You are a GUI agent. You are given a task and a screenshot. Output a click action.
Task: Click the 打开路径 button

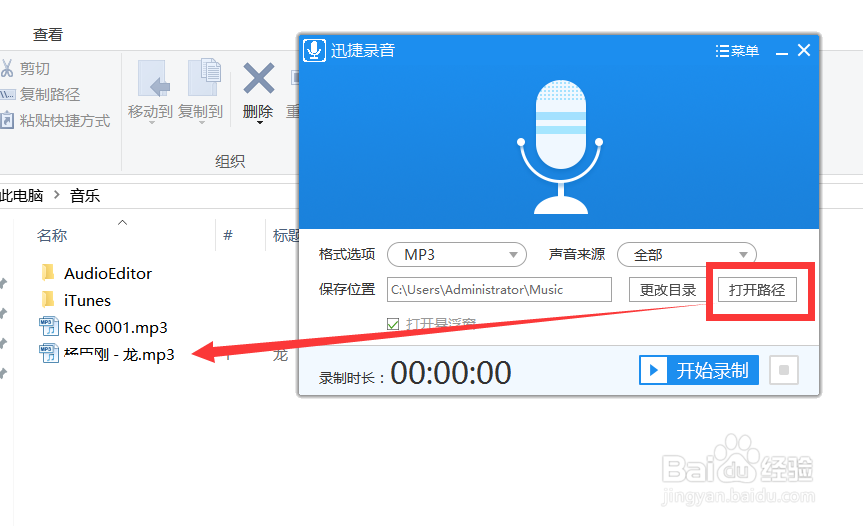click(x=757, y=289)
